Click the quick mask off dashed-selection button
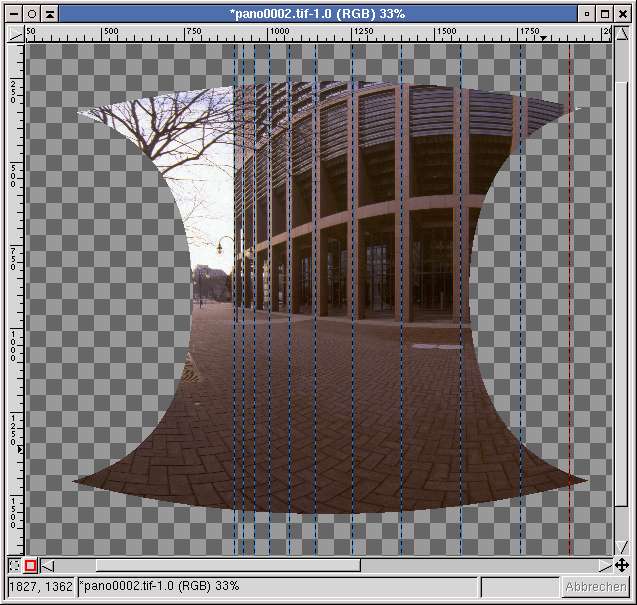Image resolution: width=637 pixels, height=605 pixels. pyautogui.click(x=14, y=565)
